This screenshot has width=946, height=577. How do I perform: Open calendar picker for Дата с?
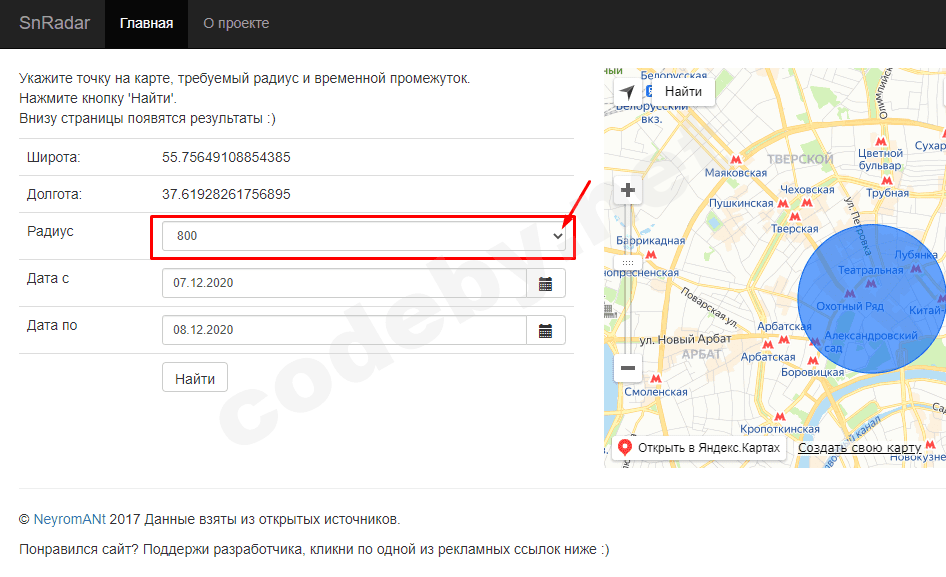tap(545, 283)
